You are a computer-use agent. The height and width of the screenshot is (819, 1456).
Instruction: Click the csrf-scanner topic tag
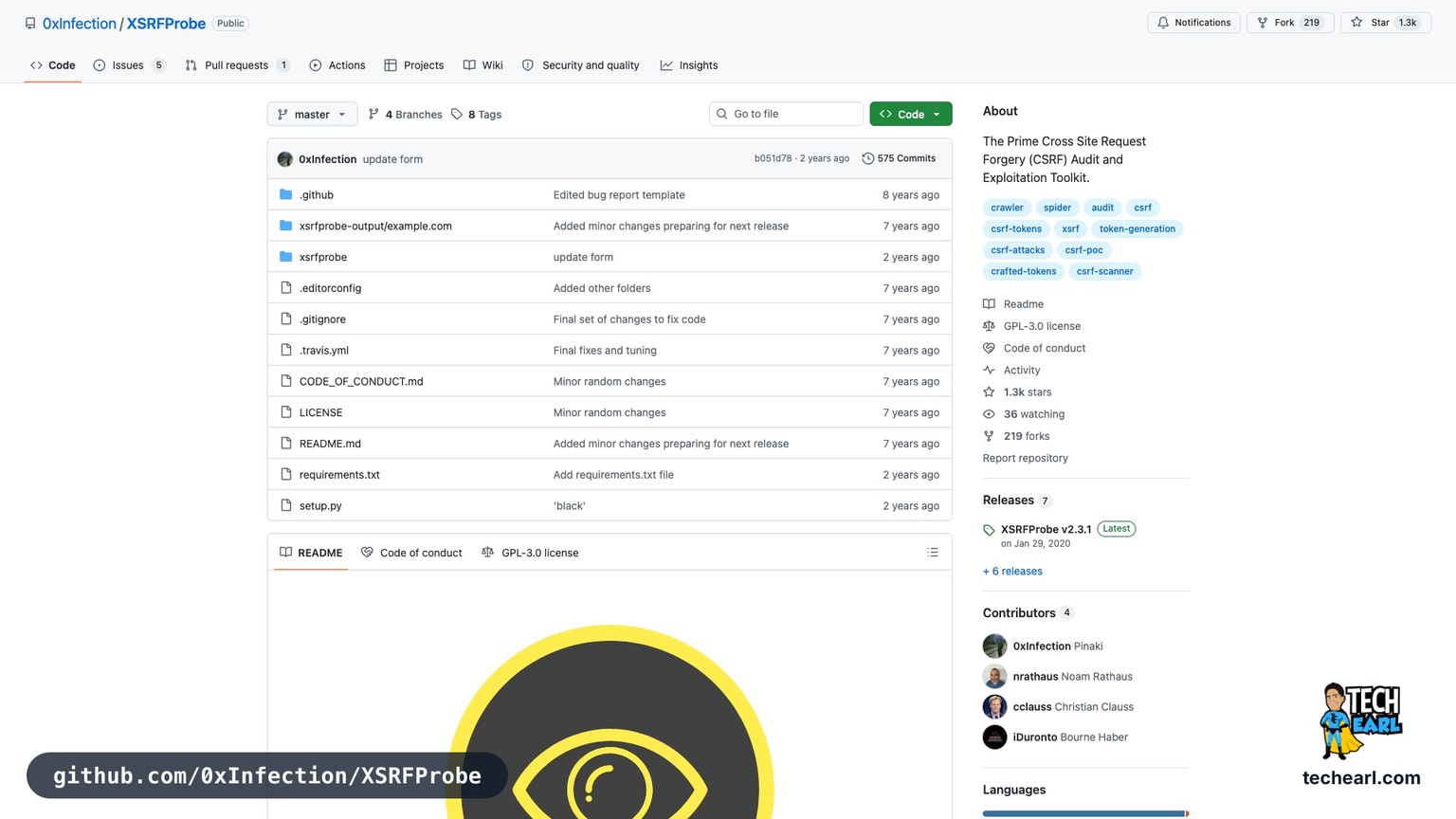tap(1104, 271)
